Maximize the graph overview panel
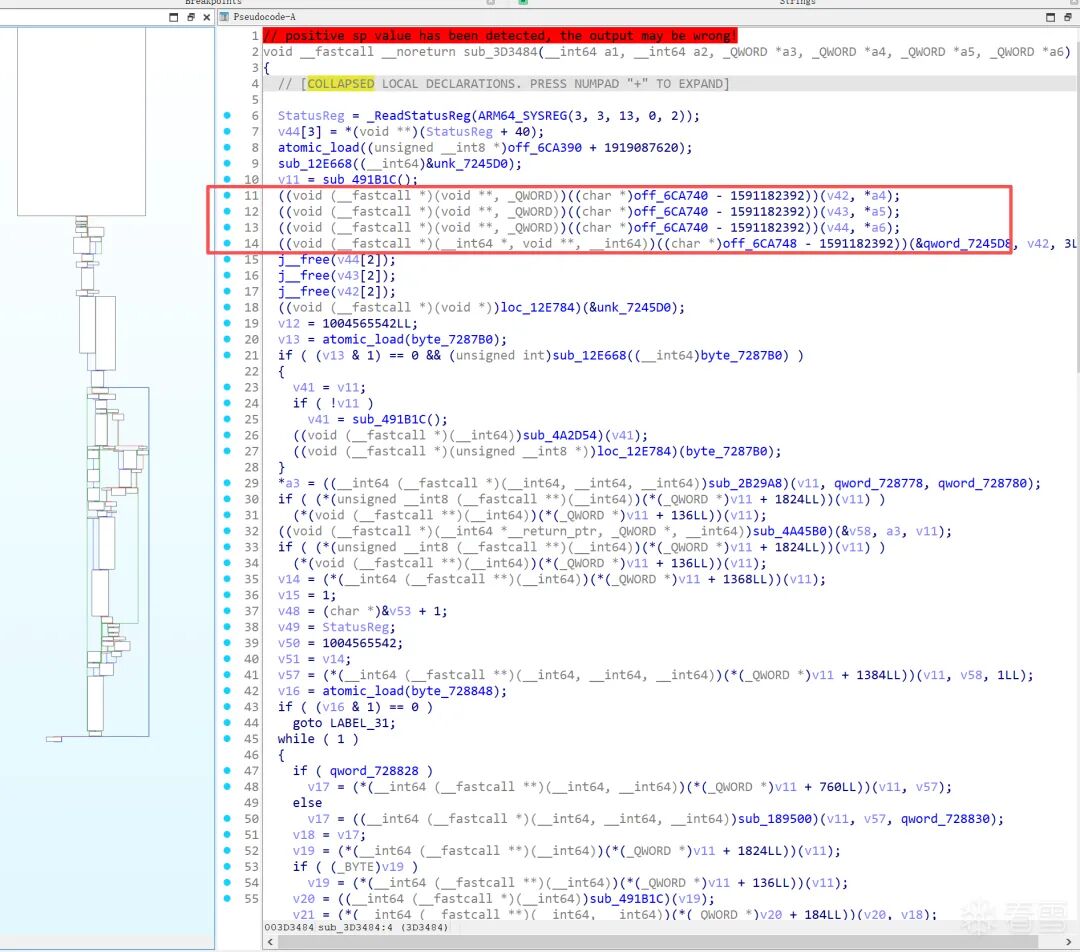Image resolution: width=1080 pixels, height=952 pixels. point(173,17)
